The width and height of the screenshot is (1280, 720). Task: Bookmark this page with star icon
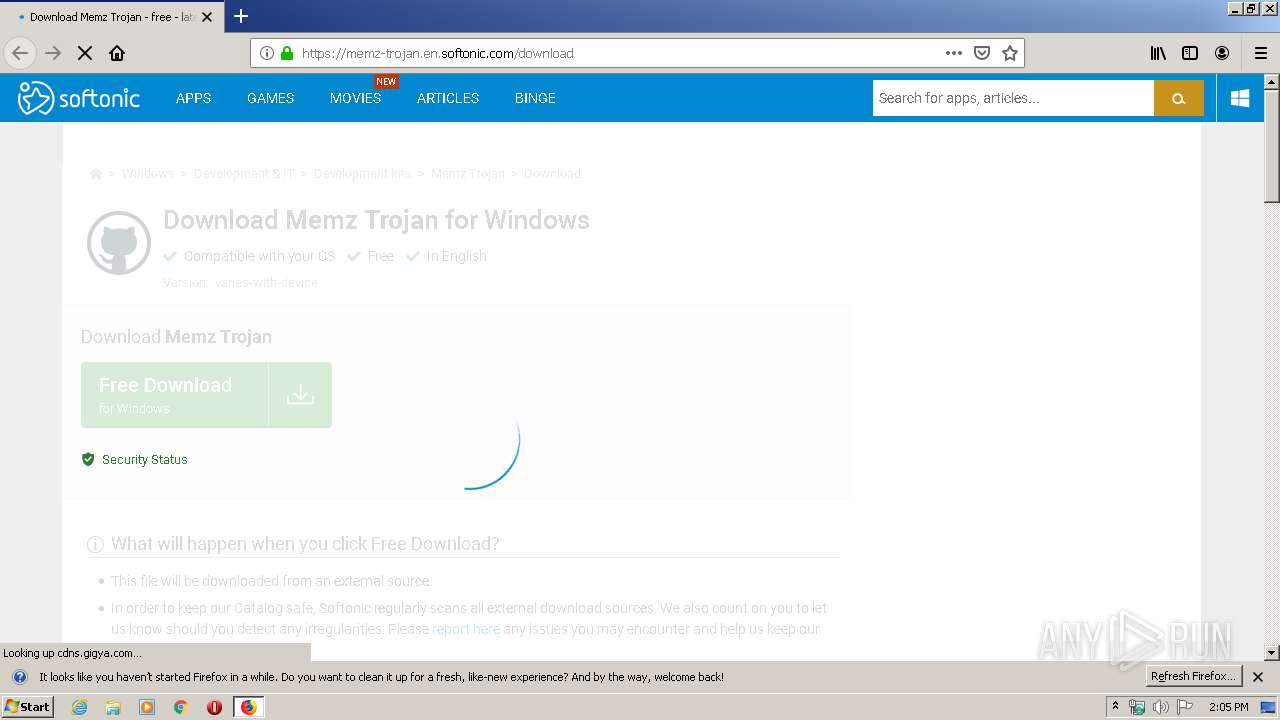click(1010, 53)
